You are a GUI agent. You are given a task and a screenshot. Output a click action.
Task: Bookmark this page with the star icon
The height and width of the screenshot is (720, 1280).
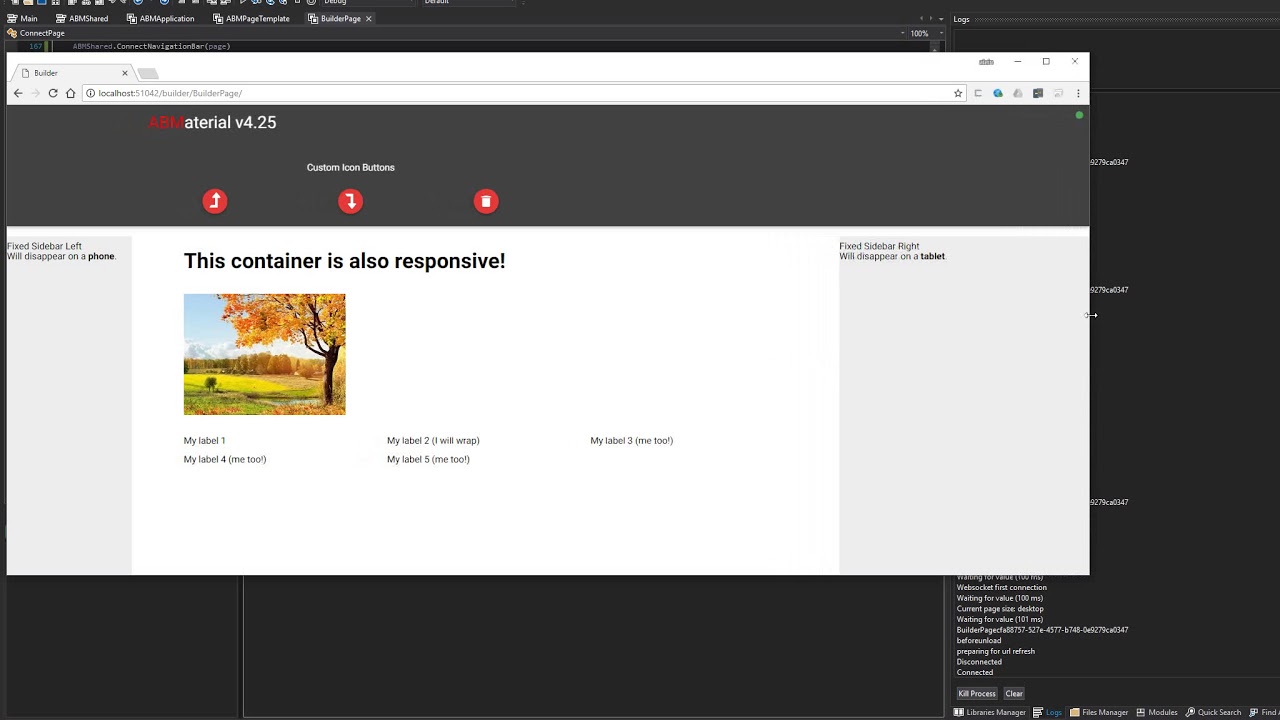pyautogui.click(x=958, y=93)
